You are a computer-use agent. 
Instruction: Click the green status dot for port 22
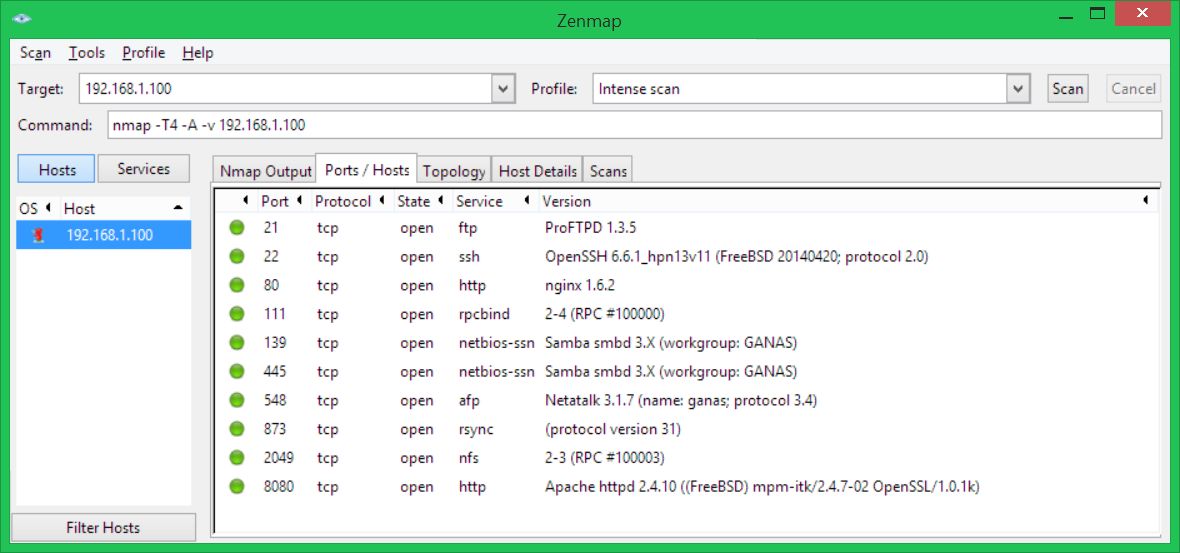pos(237,256)
